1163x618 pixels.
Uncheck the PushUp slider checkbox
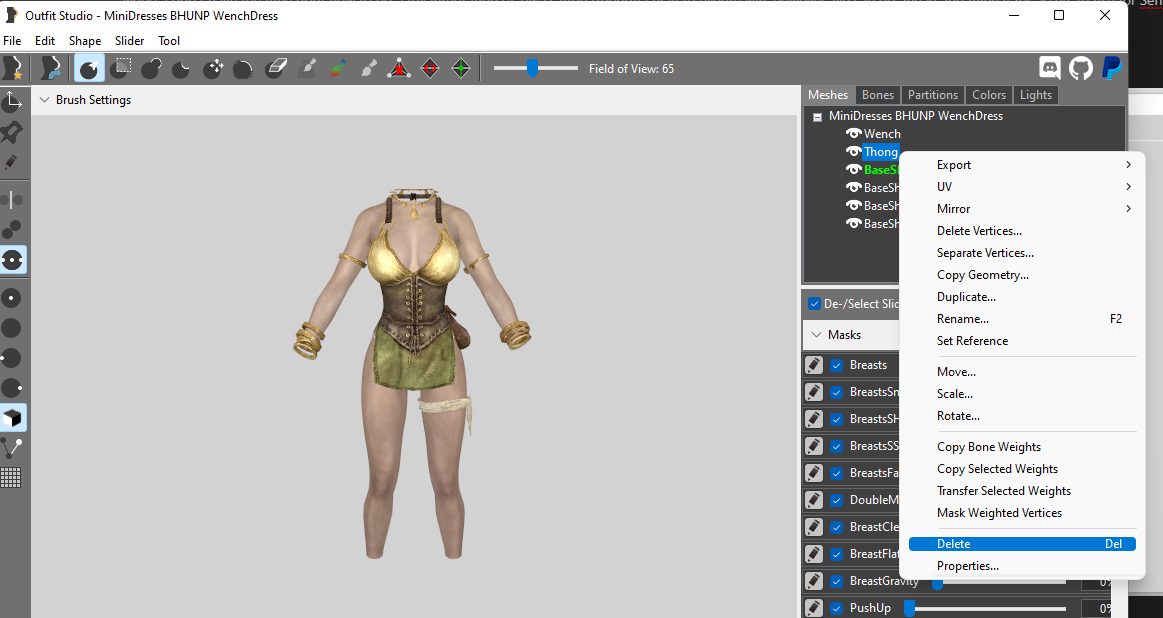pos(837,608)
